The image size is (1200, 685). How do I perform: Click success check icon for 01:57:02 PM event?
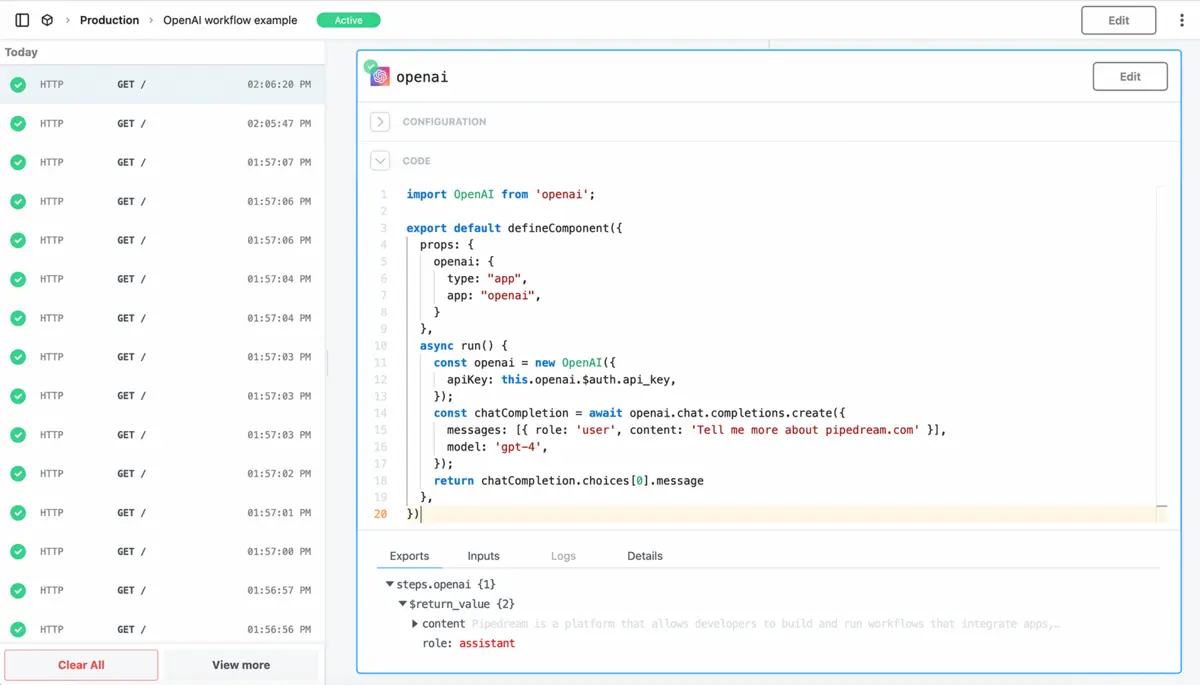pos(18,474)
